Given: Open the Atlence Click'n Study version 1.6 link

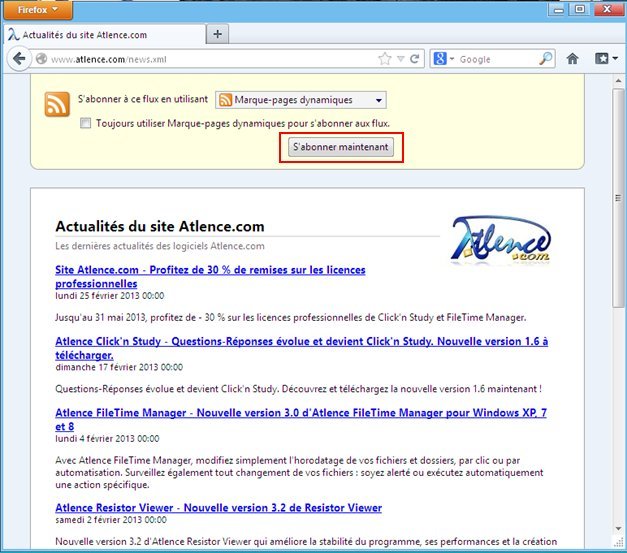Looking at the screenshot, I should coord(302,348).
